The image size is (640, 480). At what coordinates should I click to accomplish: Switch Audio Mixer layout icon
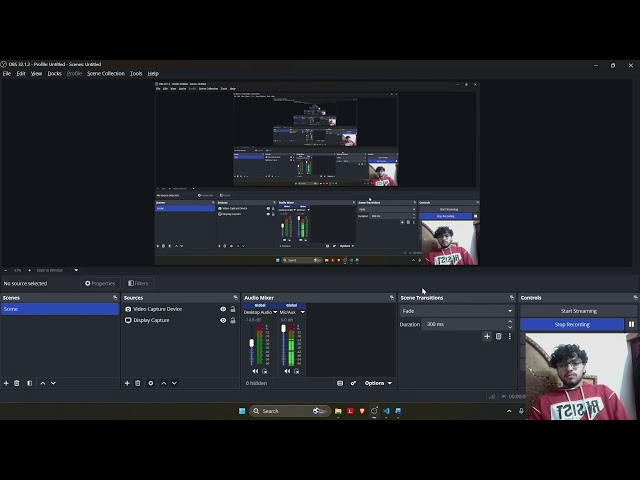340,383
